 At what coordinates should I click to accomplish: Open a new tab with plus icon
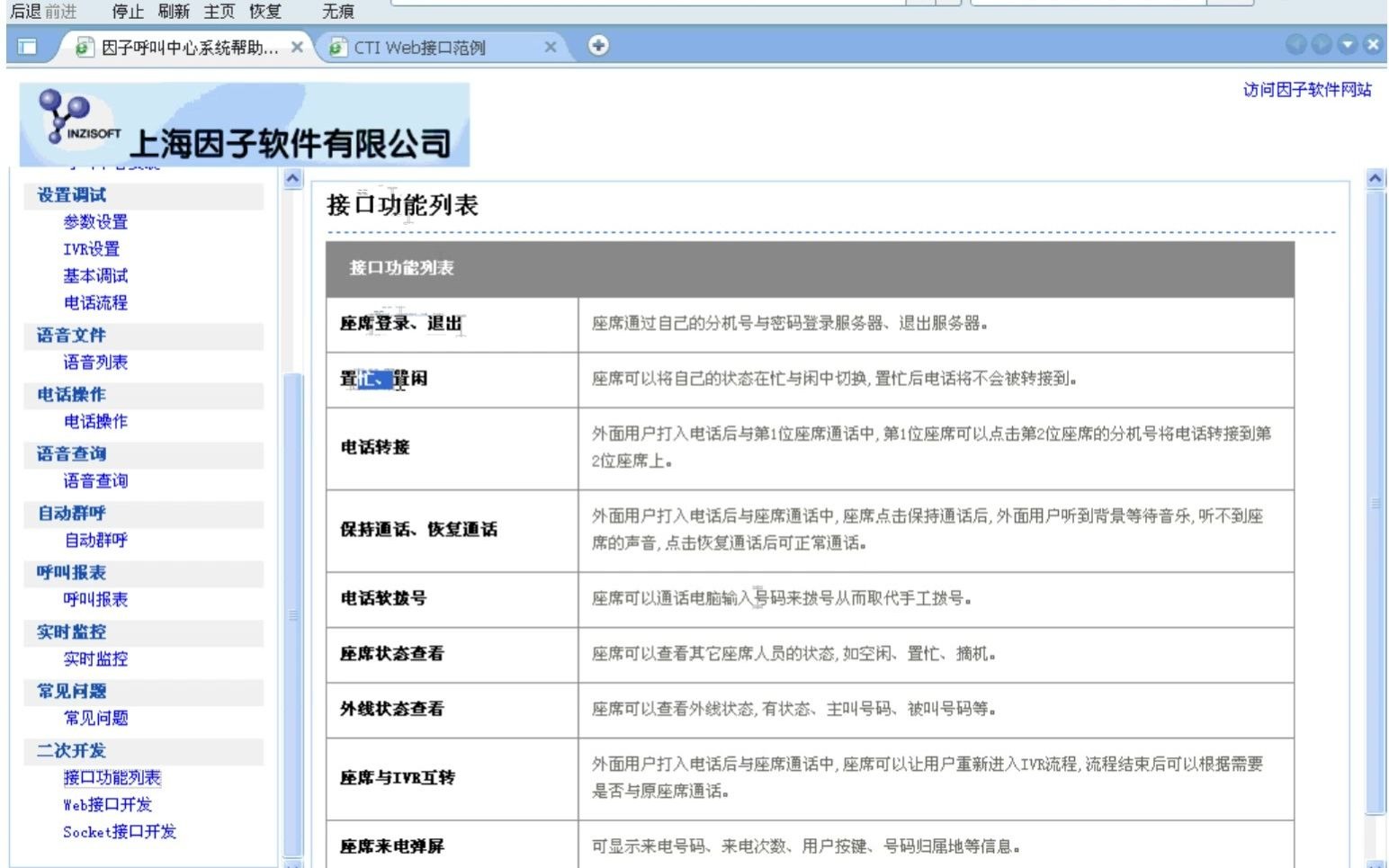point(599,45)
